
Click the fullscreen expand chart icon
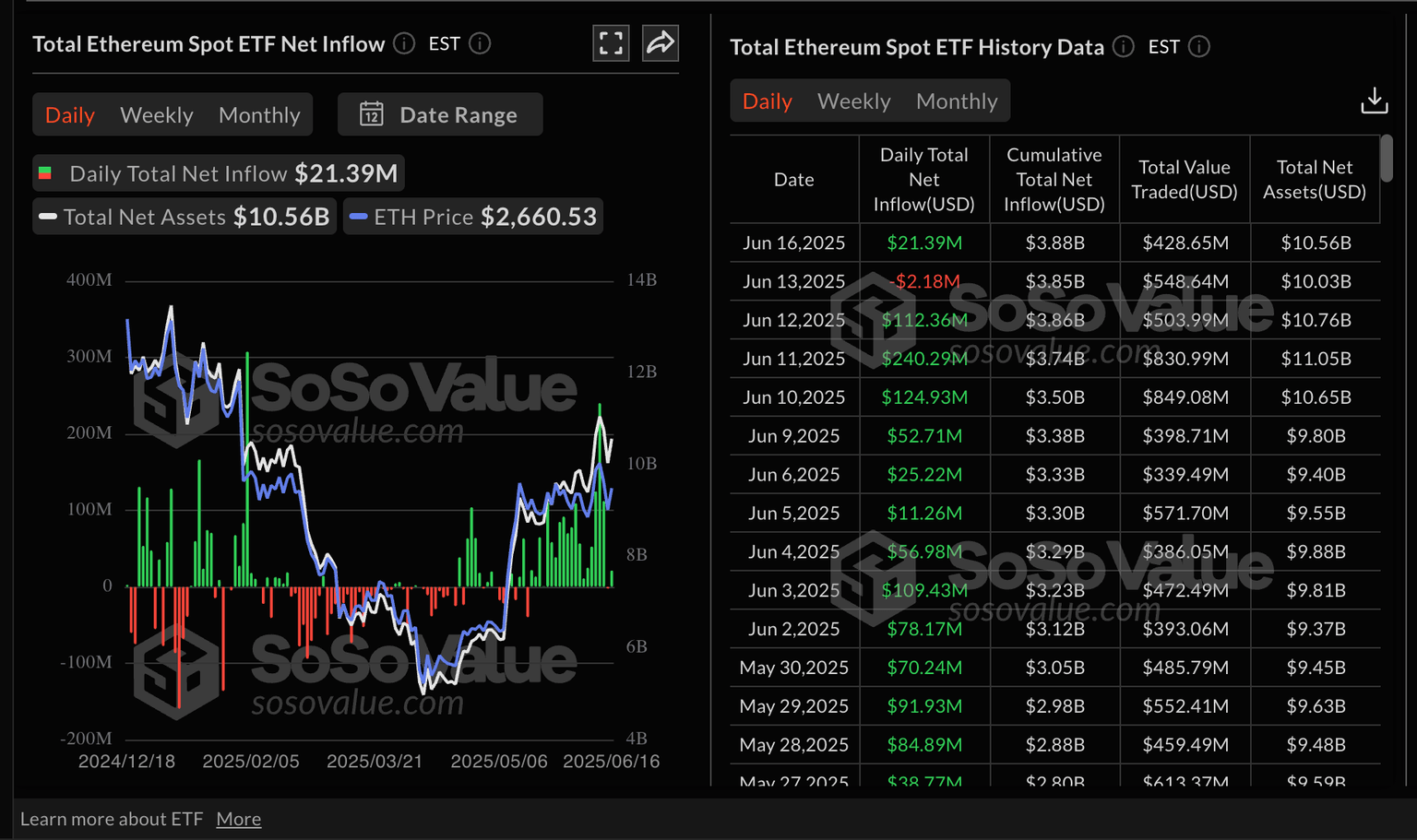pos(611,43)
